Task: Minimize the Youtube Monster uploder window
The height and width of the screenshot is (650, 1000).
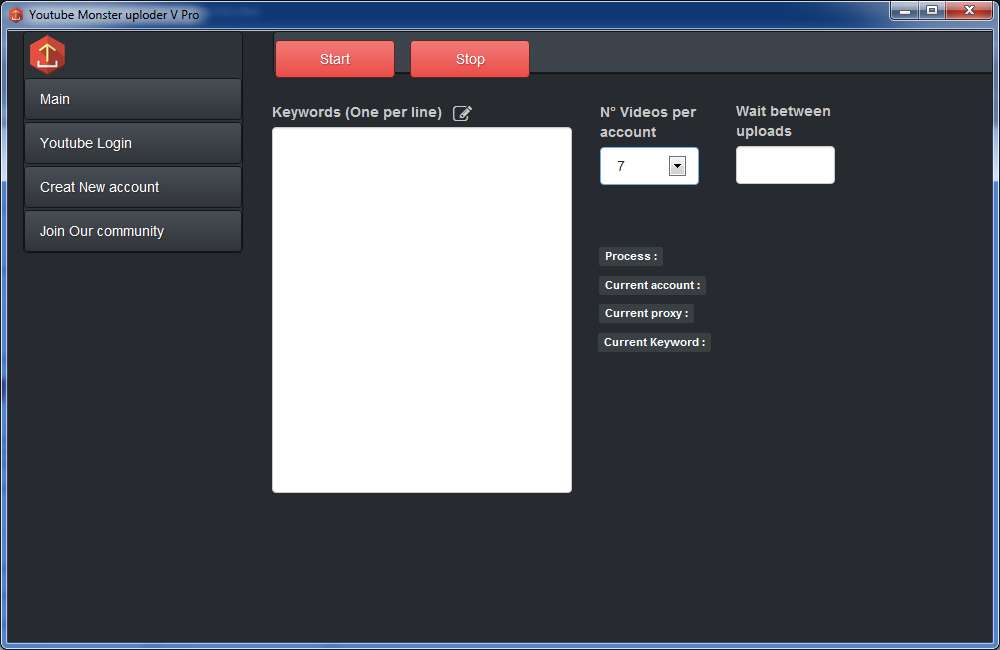Action: click(x=904, y=10)
